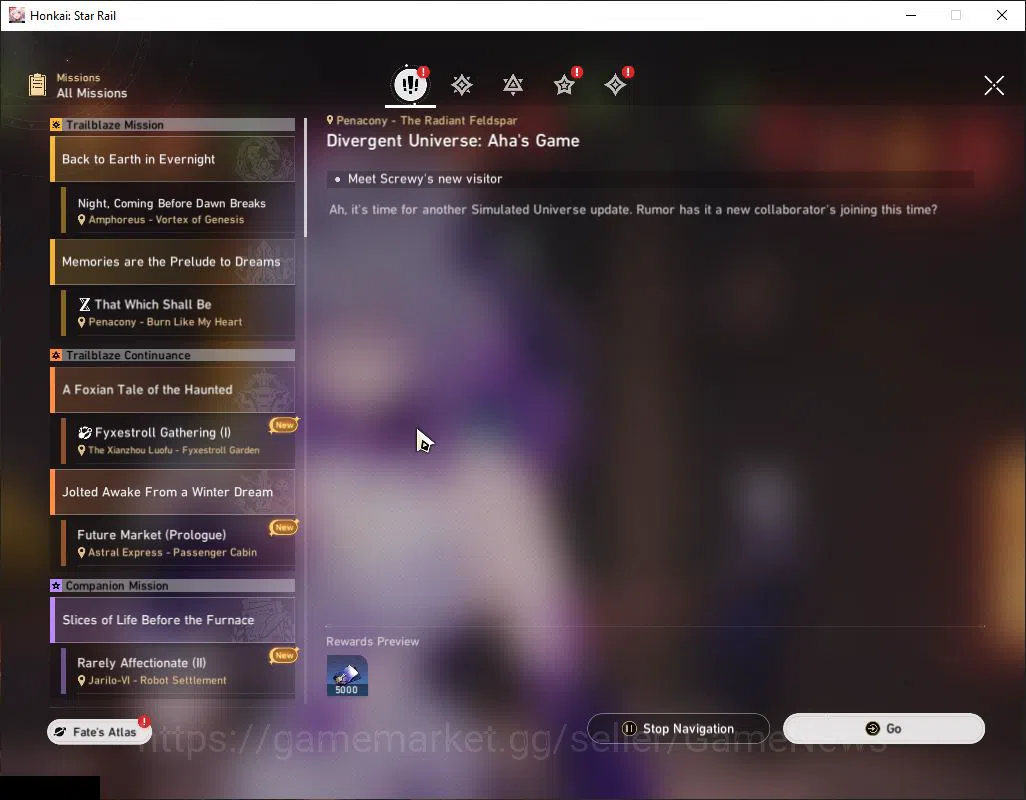Switch to the Trailblaze Continuance filter icon
This screenshot has height=800, width=1026.
(513, 84)
